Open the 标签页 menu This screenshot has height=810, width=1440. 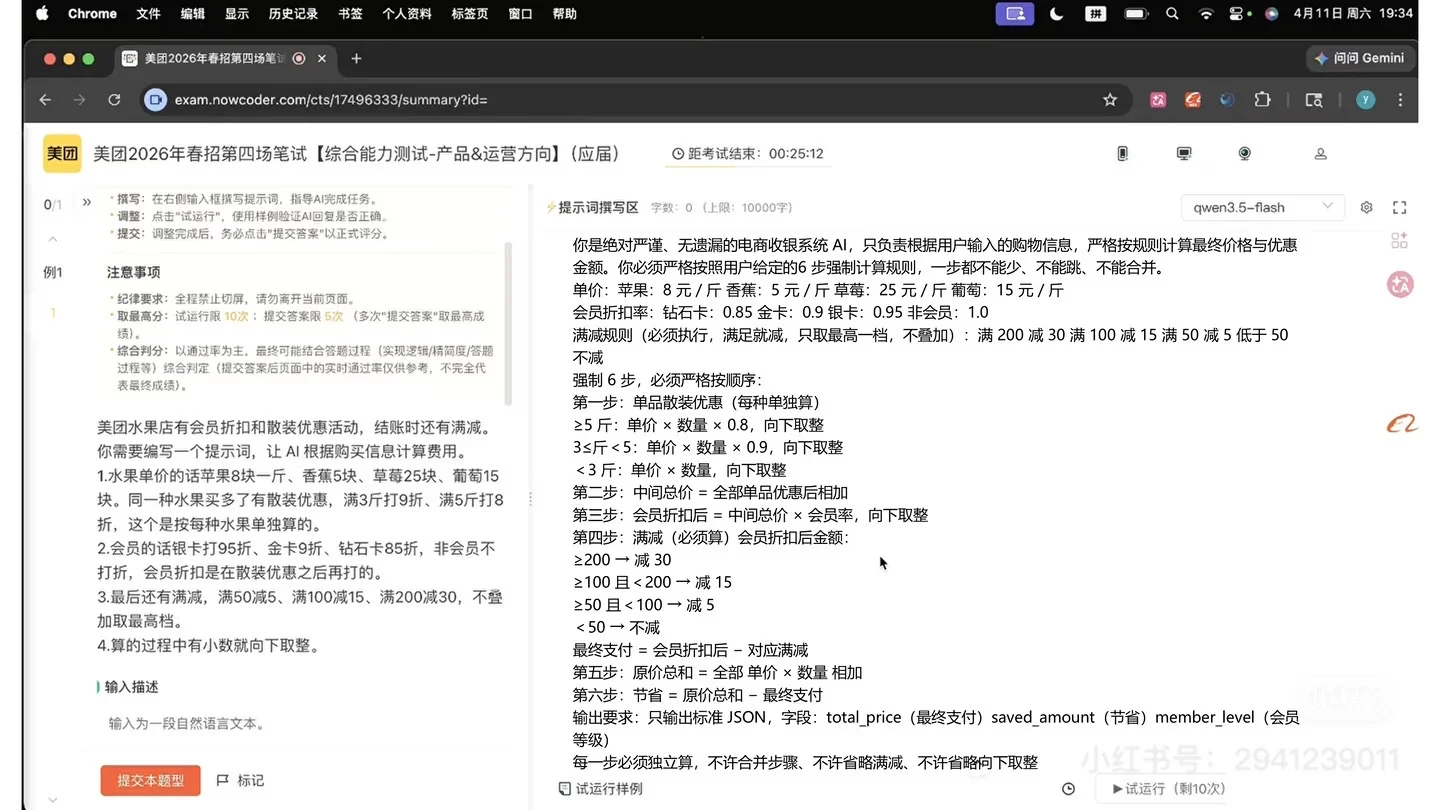point(470,14)
